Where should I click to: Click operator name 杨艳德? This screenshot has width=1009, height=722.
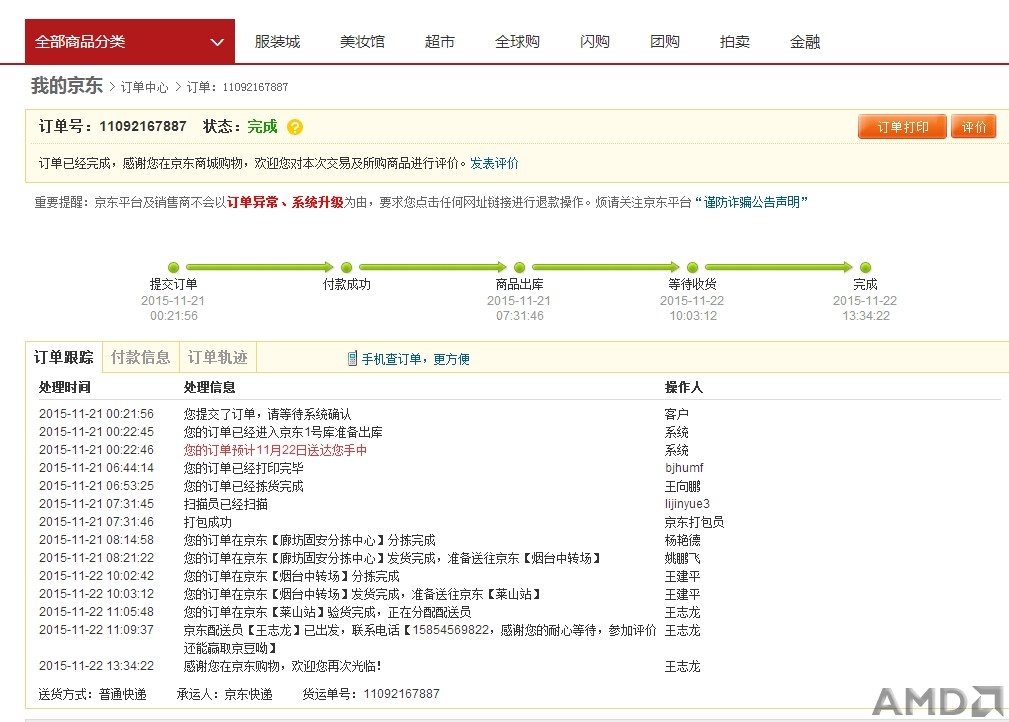coord(682,540)
